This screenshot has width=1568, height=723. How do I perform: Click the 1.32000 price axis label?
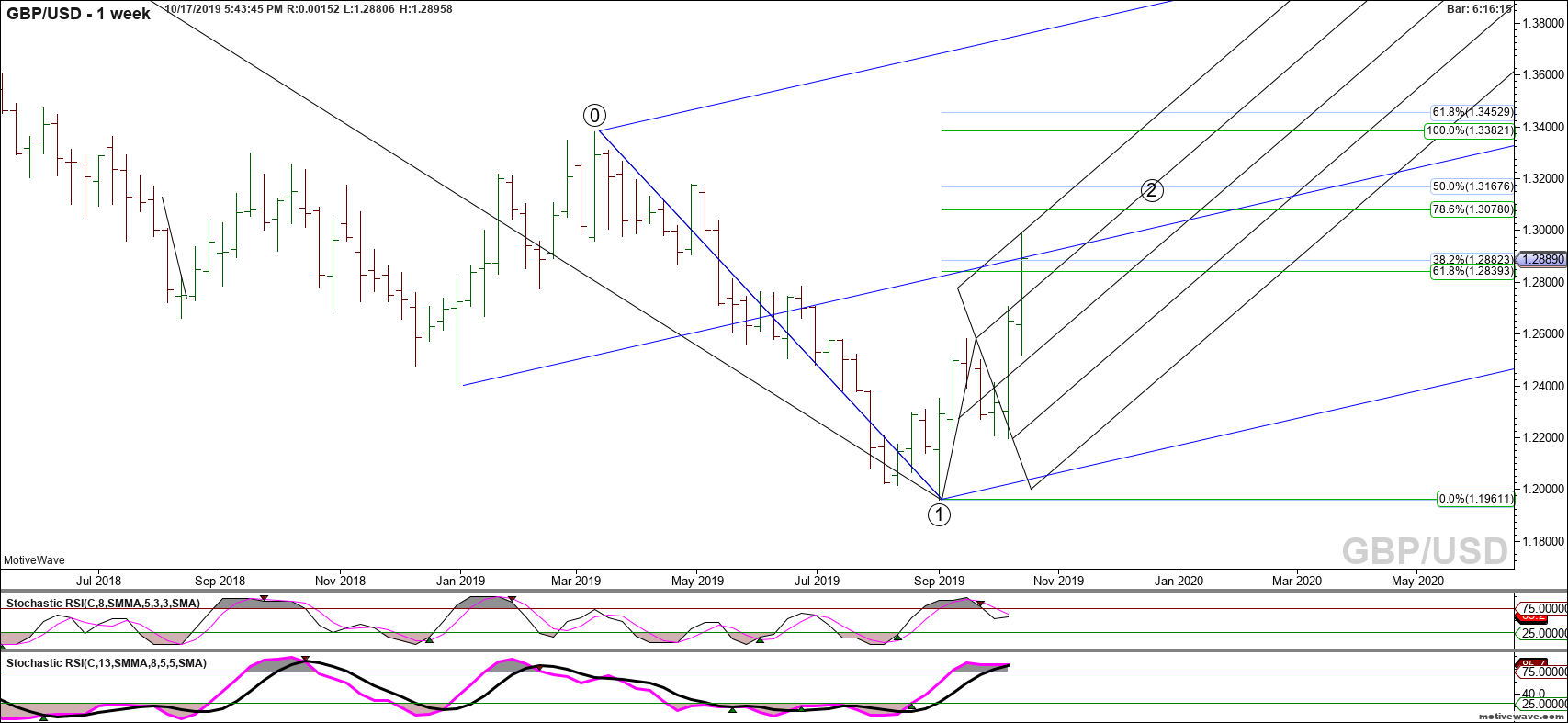click(1541, 178)
